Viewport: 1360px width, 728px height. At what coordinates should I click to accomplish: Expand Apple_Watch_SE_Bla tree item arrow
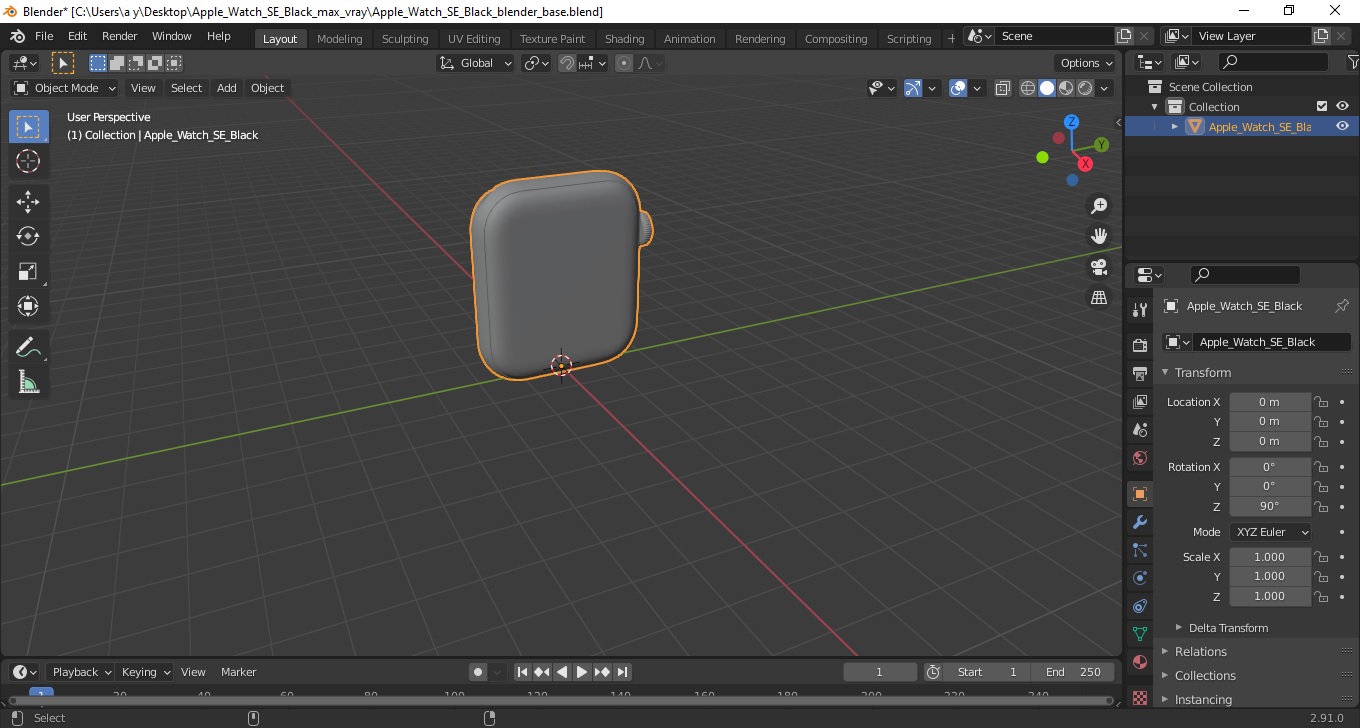coord(1175,126)
